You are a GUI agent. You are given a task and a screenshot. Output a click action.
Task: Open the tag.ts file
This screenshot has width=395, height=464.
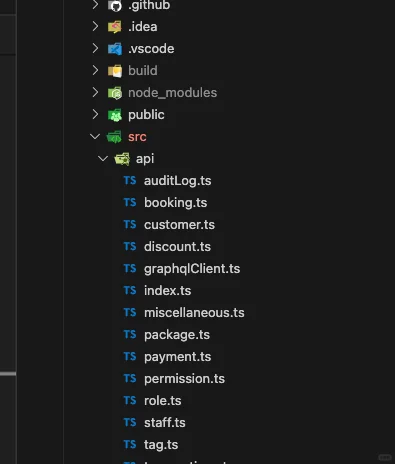pyautogui.click(x=161, y=445)
